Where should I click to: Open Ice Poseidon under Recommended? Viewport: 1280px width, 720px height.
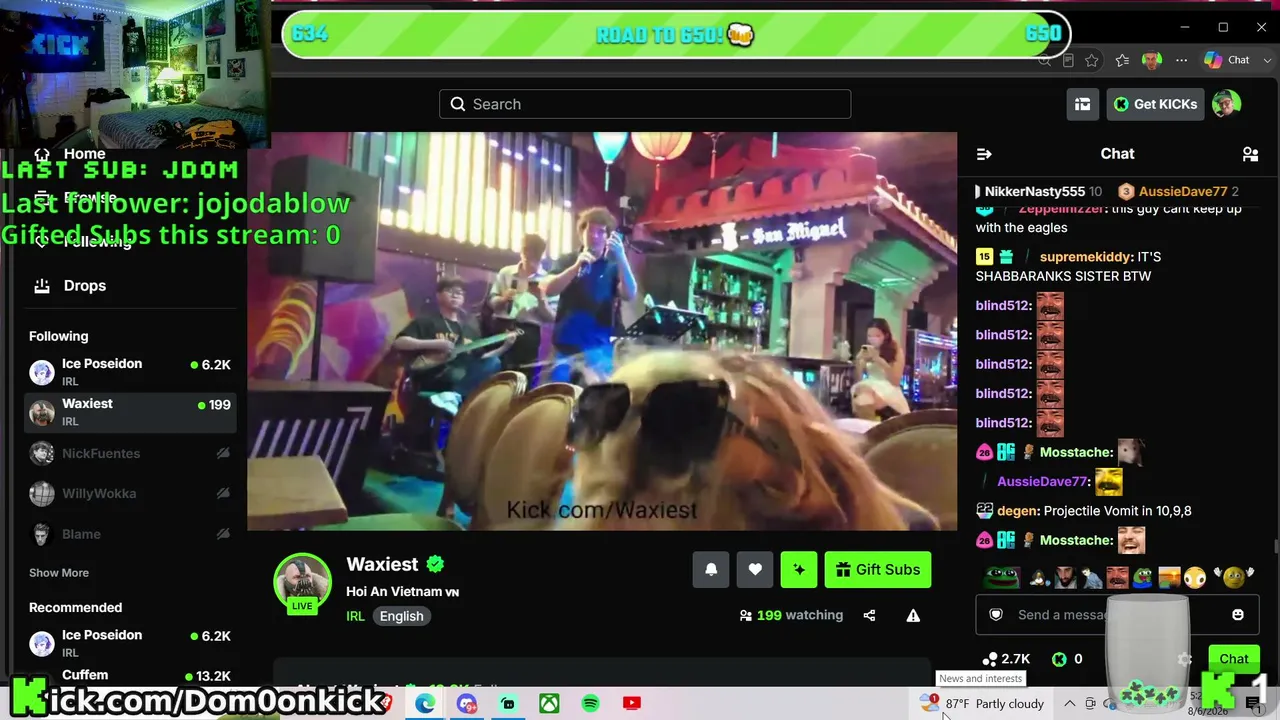[x=130, y=643]
